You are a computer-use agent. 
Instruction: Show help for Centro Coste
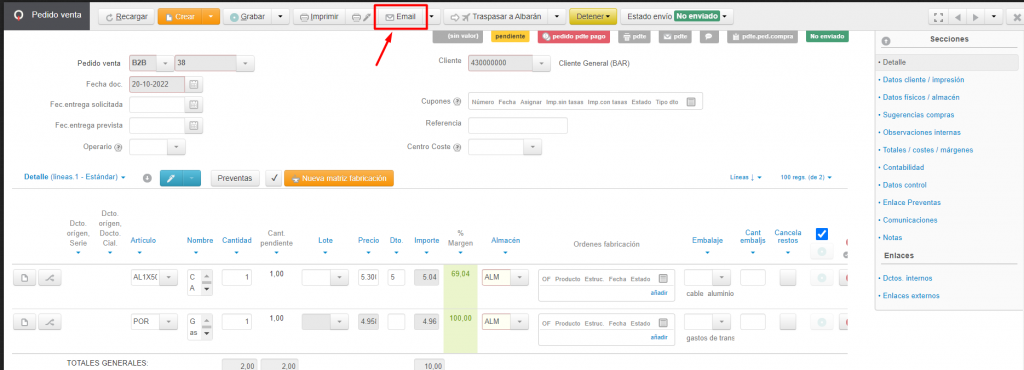[457, 147]
